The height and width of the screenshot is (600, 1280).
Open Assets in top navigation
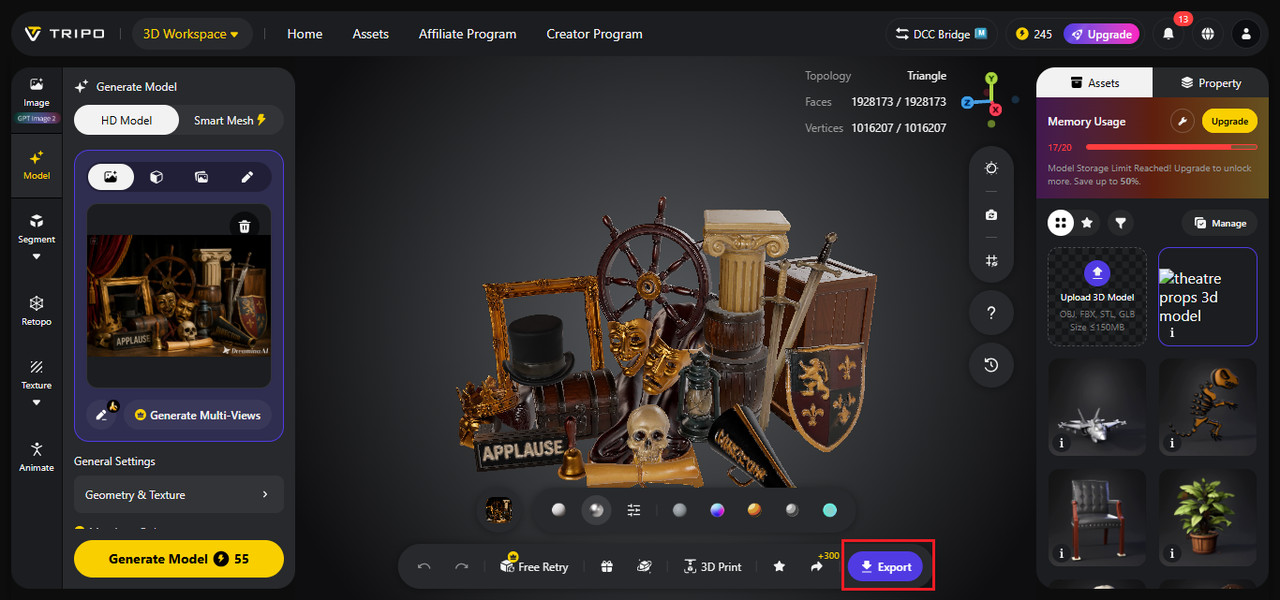point(370,34)
